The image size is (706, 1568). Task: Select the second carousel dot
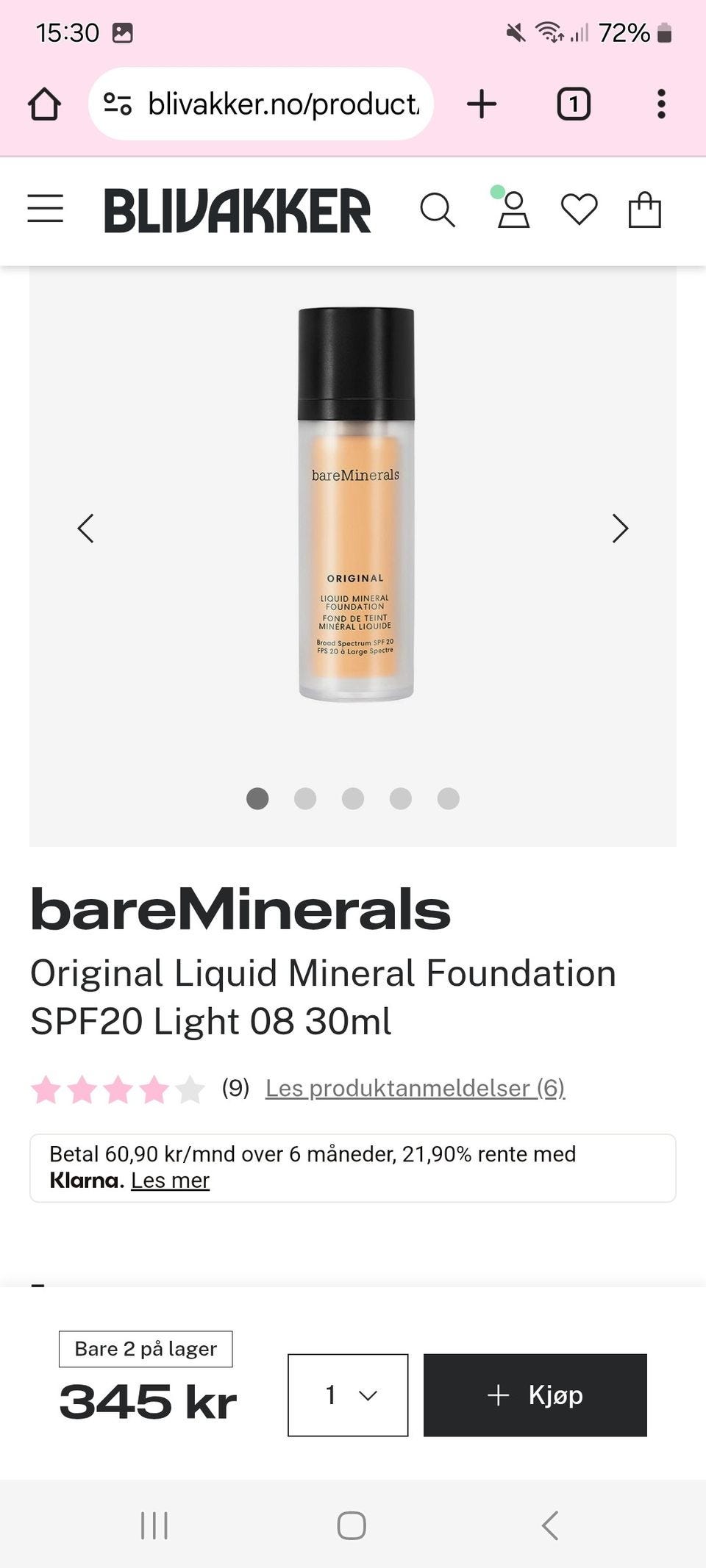tap(305, 798)
